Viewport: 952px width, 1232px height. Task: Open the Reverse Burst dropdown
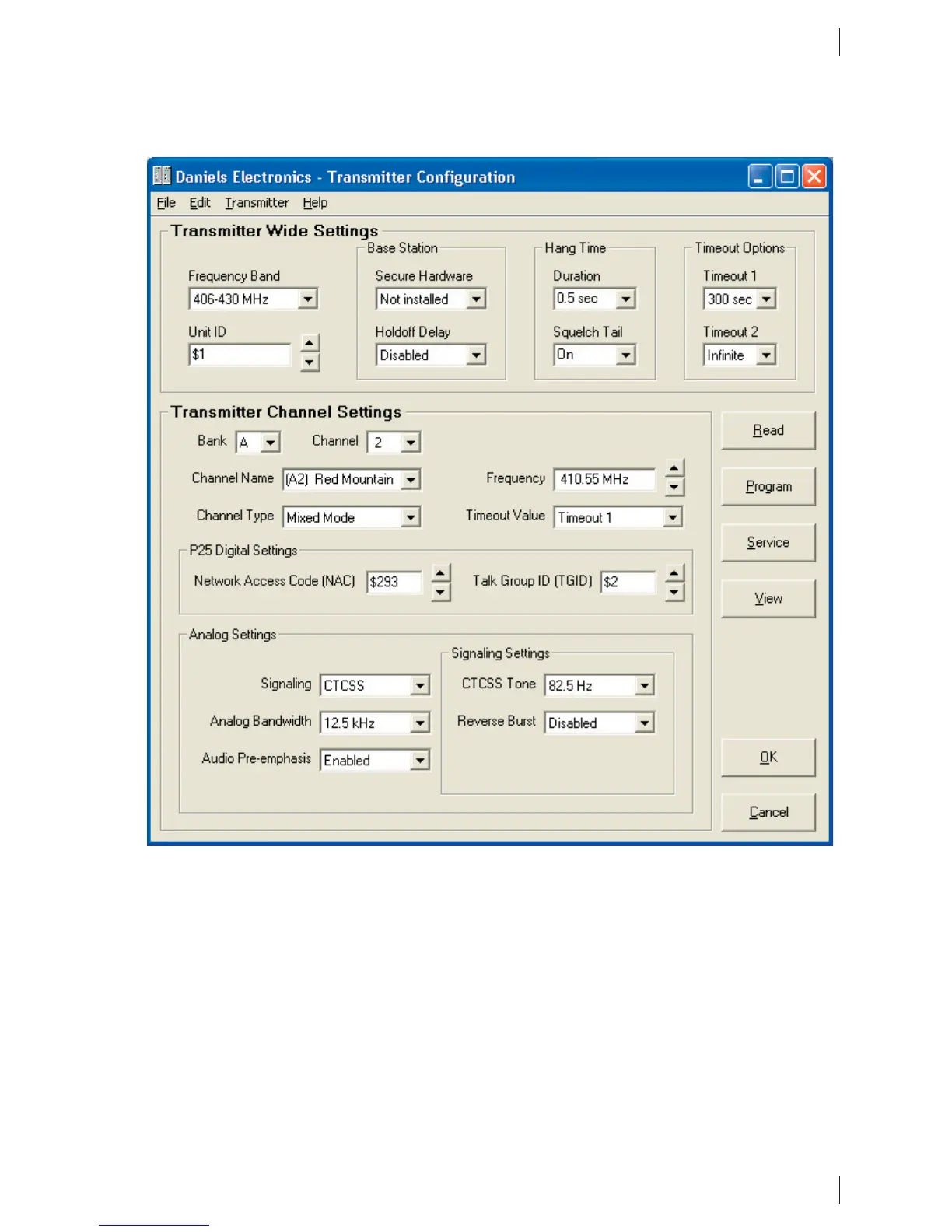[x=644, y=723]
